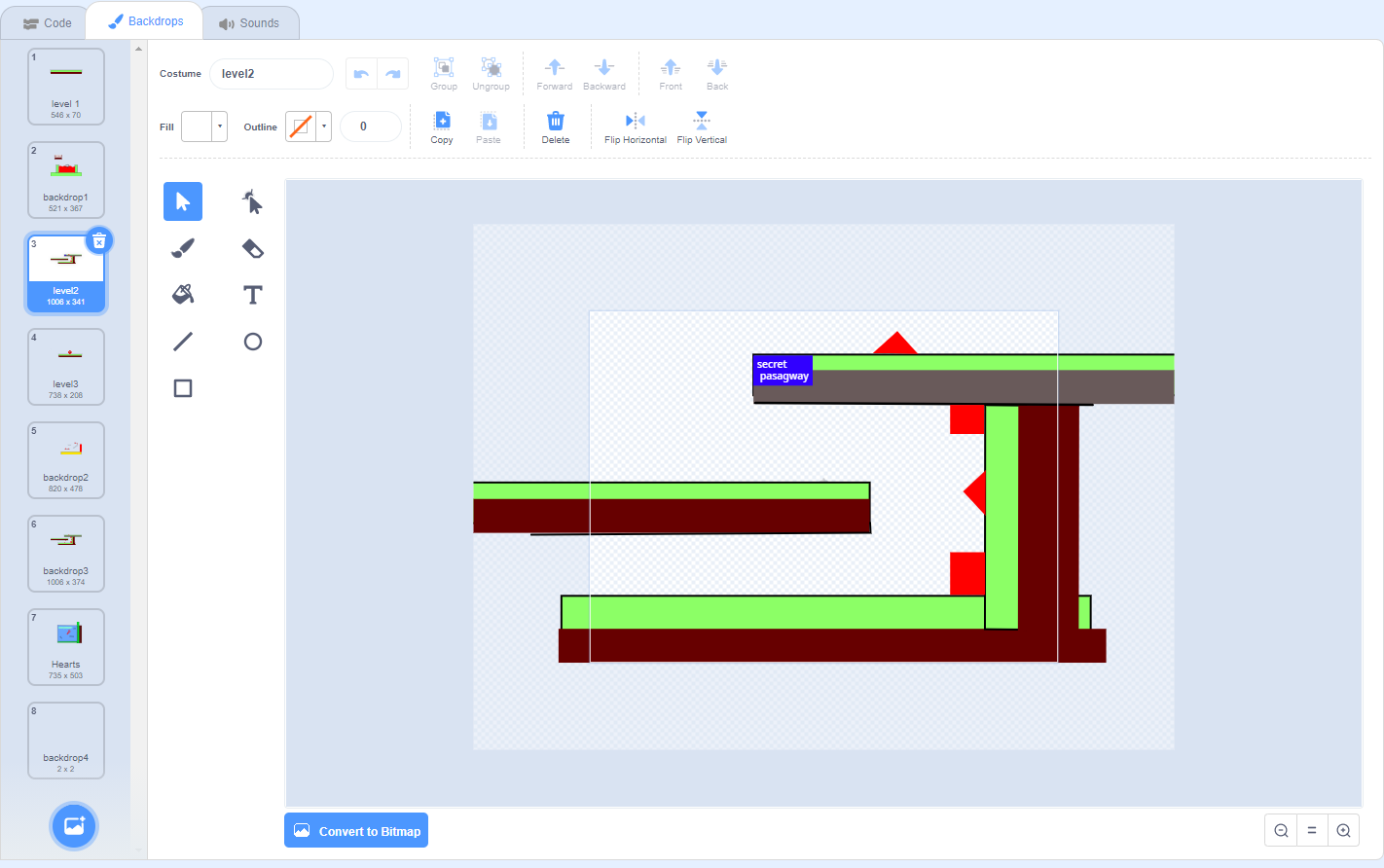This screenshot has height=868, width=1384.
Task: Click the Redo arrow
Action: tap(393, 74)
